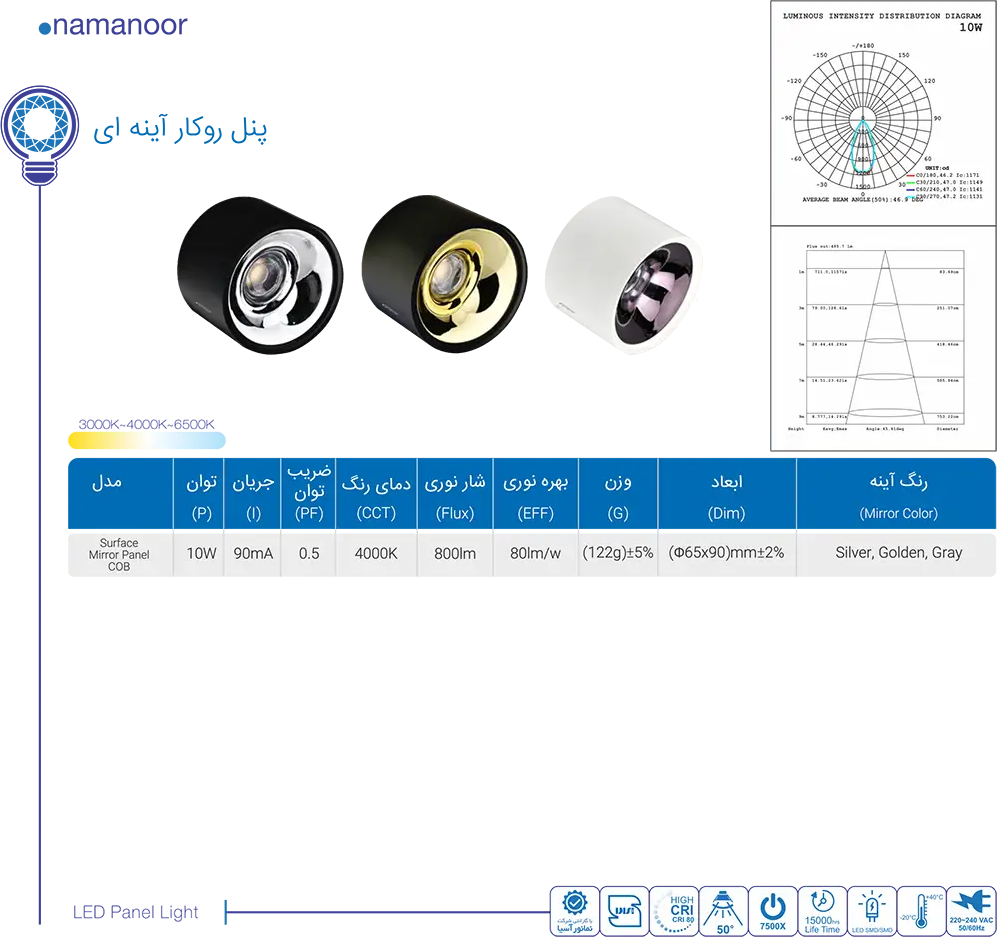Click the warranty checkmark badge icon
This screenshot has width=997, height=937.
pyautogui.click(x=575, y=910)
